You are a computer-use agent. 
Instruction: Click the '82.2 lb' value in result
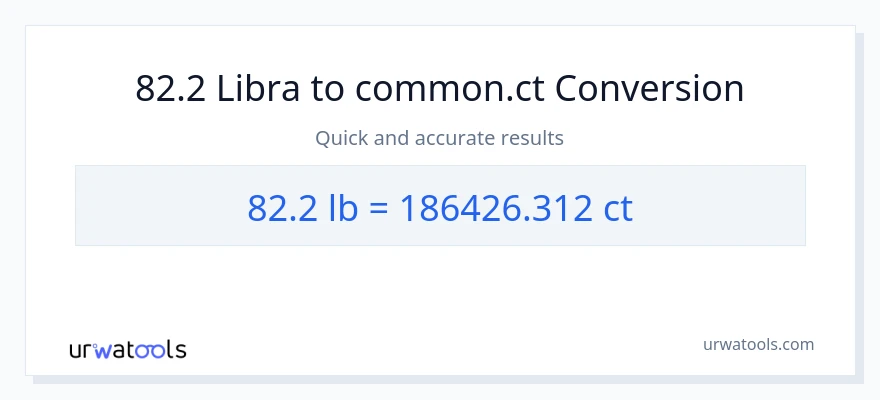(x=301, y=207)
